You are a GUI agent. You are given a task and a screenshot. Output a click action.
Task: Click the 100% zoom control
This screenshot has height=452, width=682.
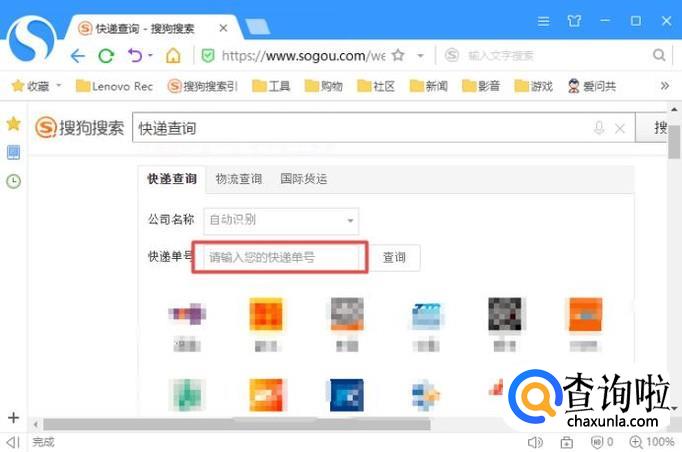(x=652, y=442)
